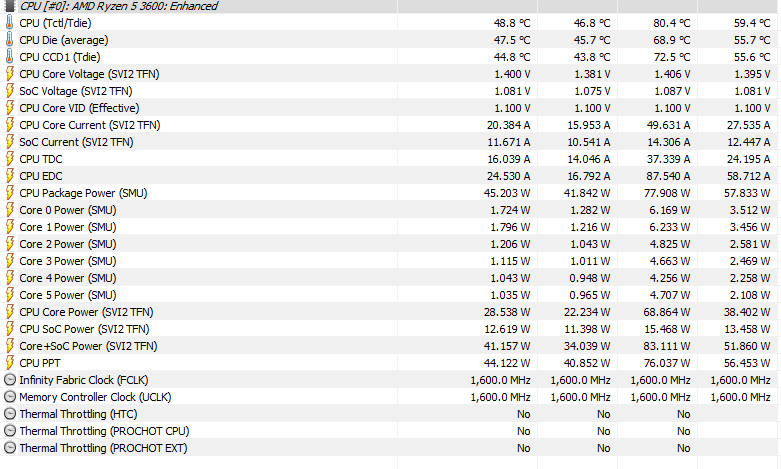Click the 56.453 W CPU PPT average

click(747, 362)
